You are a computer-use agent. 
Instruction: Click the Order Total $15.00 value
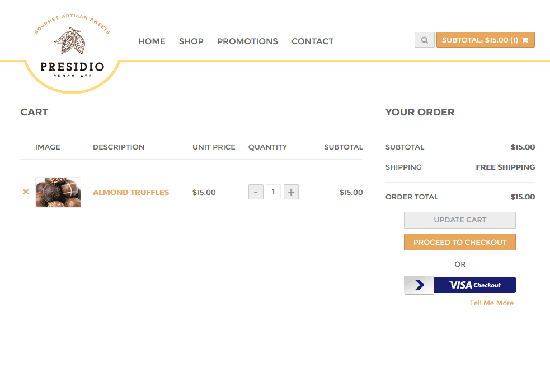(x=523, y=197)
